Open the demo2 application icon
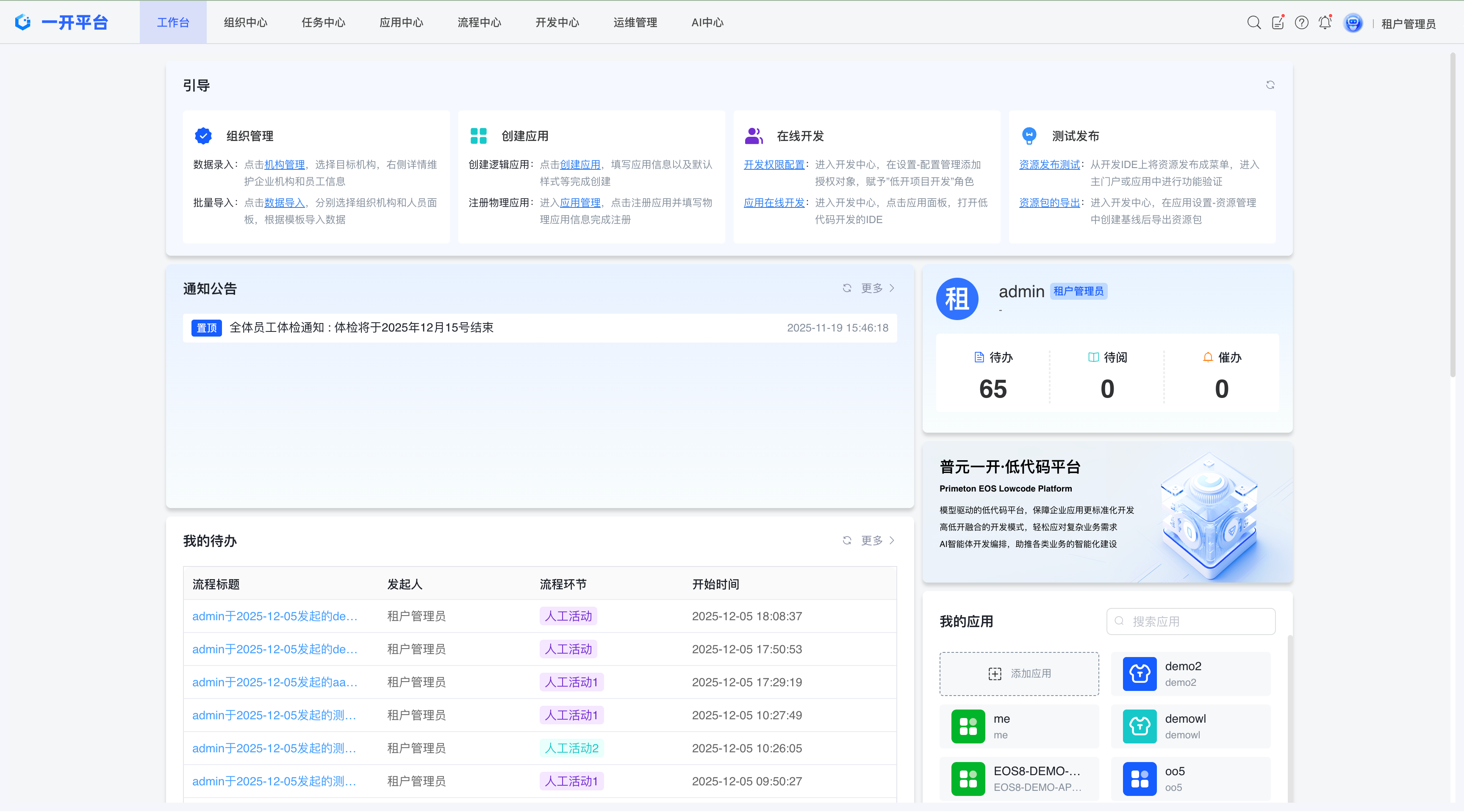 tap(1139, 674)
